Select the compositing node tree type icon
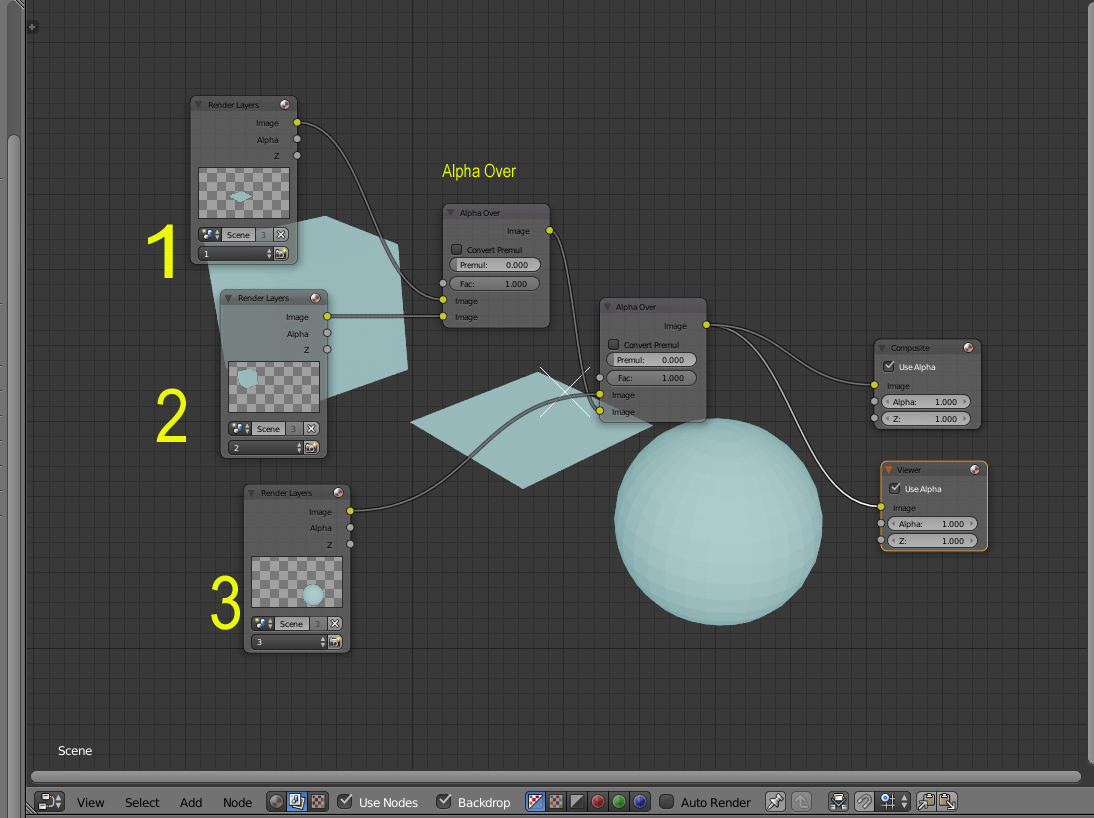 click(297, 801)
